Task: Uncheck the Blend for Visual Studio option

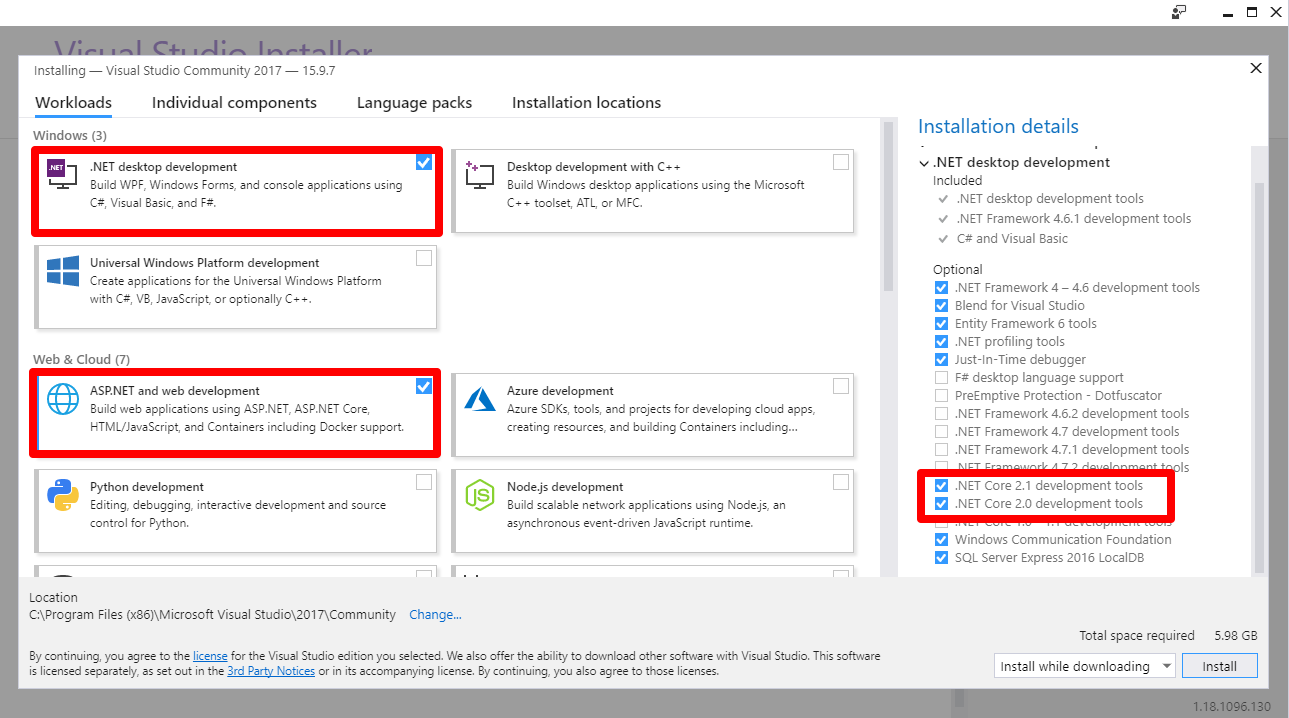Action: pyautogui.click(x=941, y=306)
